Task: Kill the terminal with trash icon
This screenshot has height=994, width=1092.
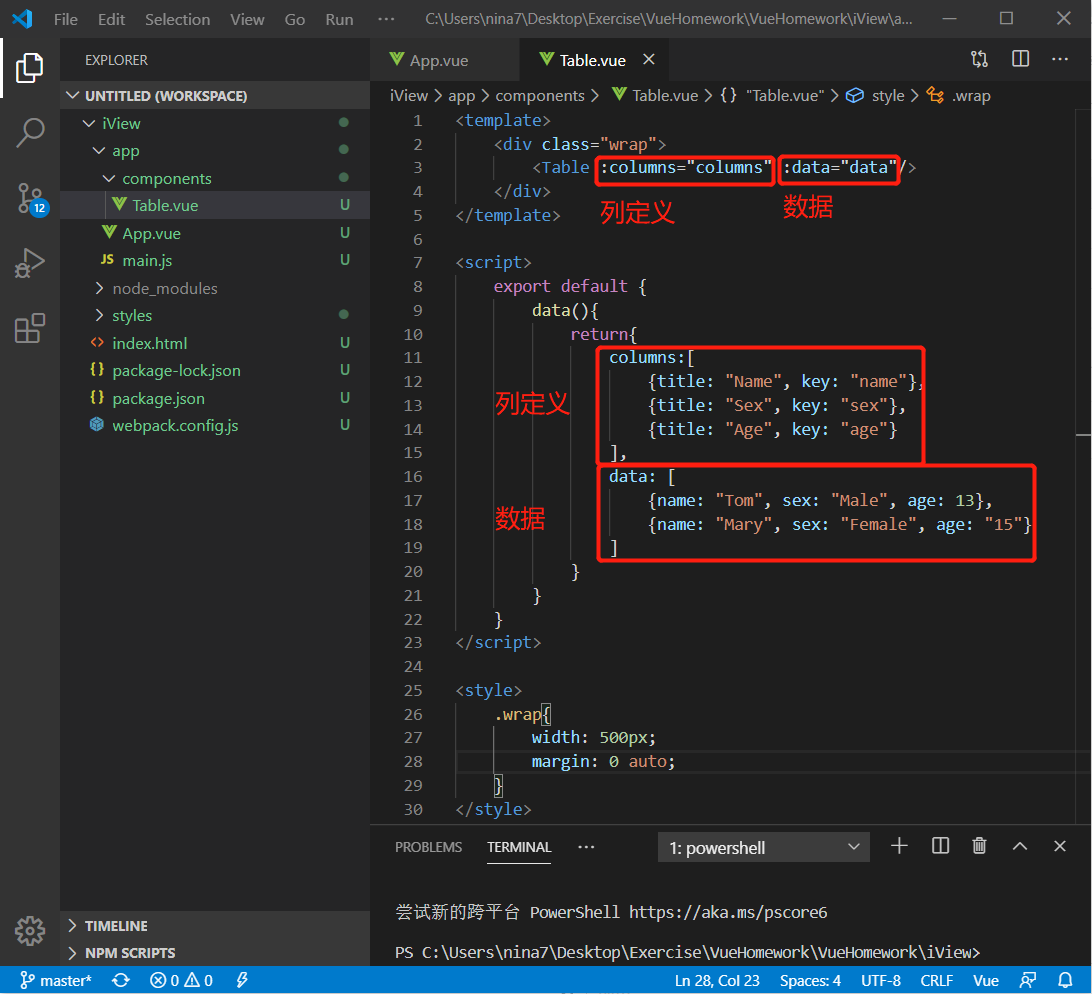Action: [979, 846]
